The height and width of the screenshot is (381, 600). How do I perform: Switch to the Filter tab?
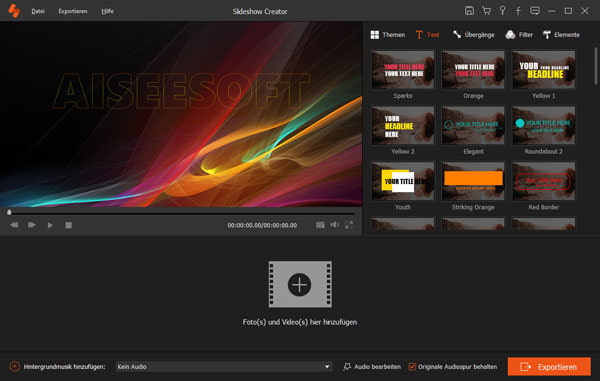click(x=519, y=35)
